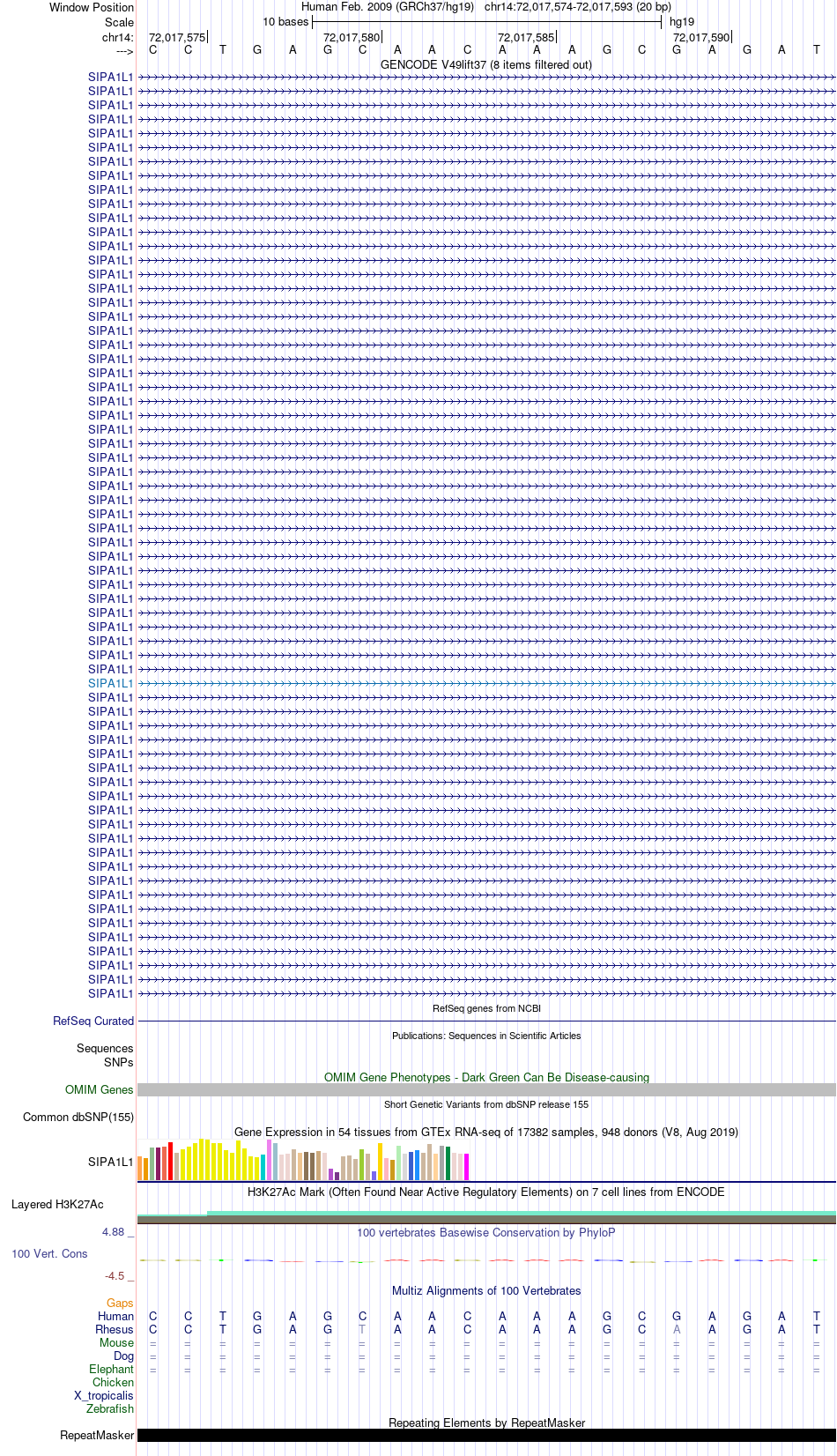The width and height of the screenshot is (837, 1456).
Task: Click the gray mismatched T in Rhesus row
Action: pos(362,1329)
